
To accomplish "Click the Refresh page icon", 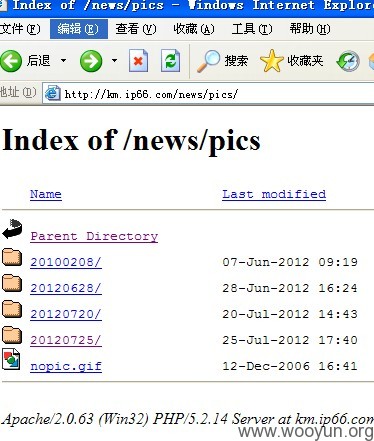I will (x=170, y=61).
